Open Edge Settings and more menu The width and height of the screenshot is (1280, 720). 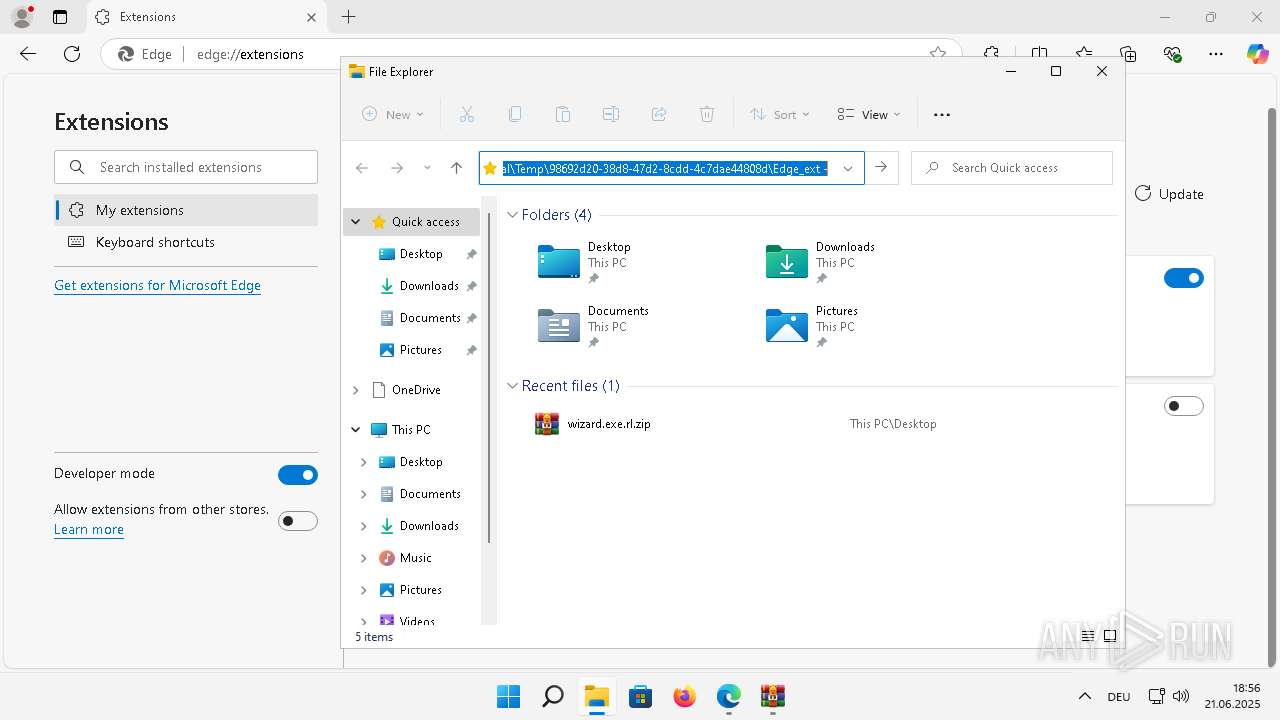pos(1216,54)
